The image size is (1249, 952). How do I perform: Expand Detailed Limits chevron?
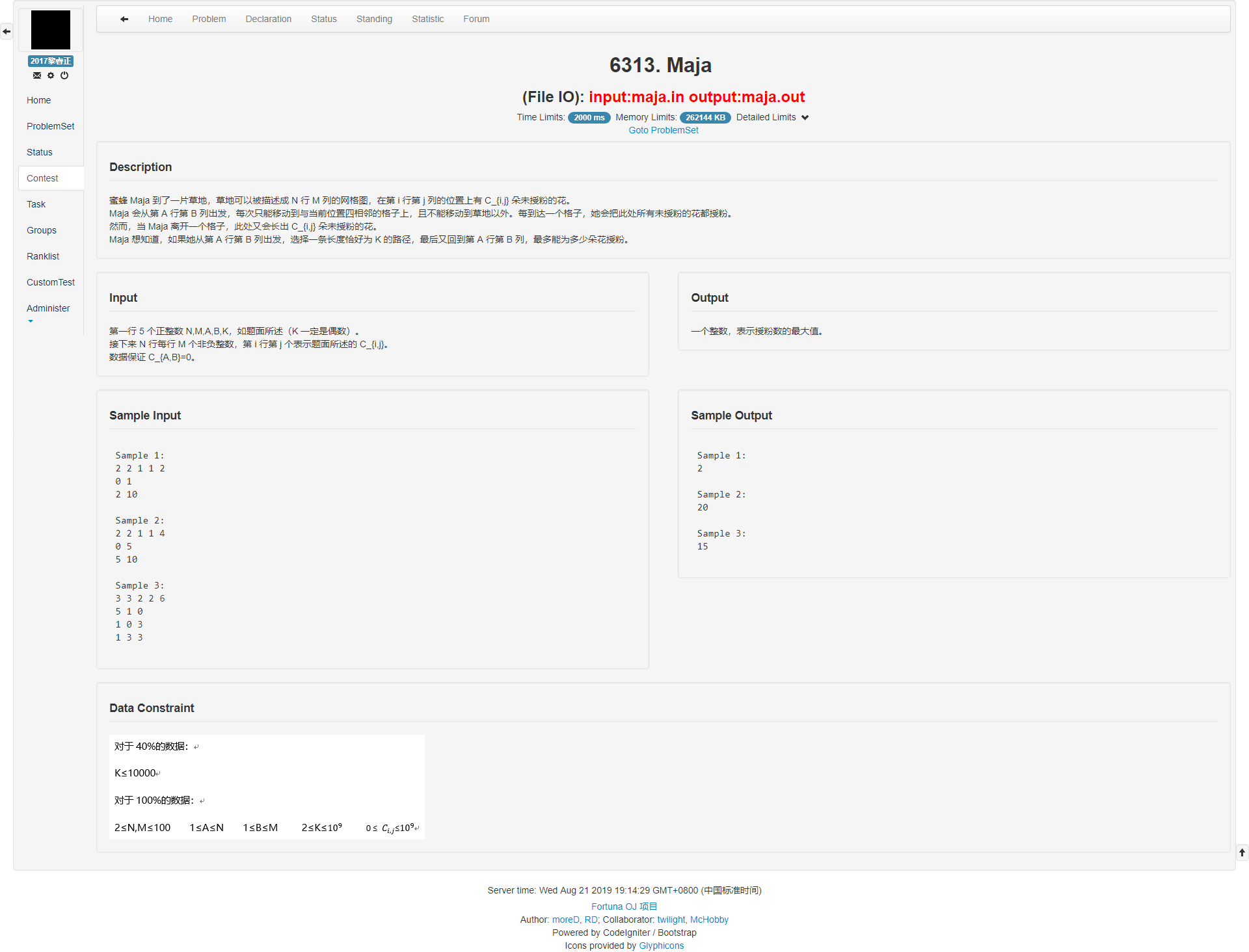tap(805, 118)
